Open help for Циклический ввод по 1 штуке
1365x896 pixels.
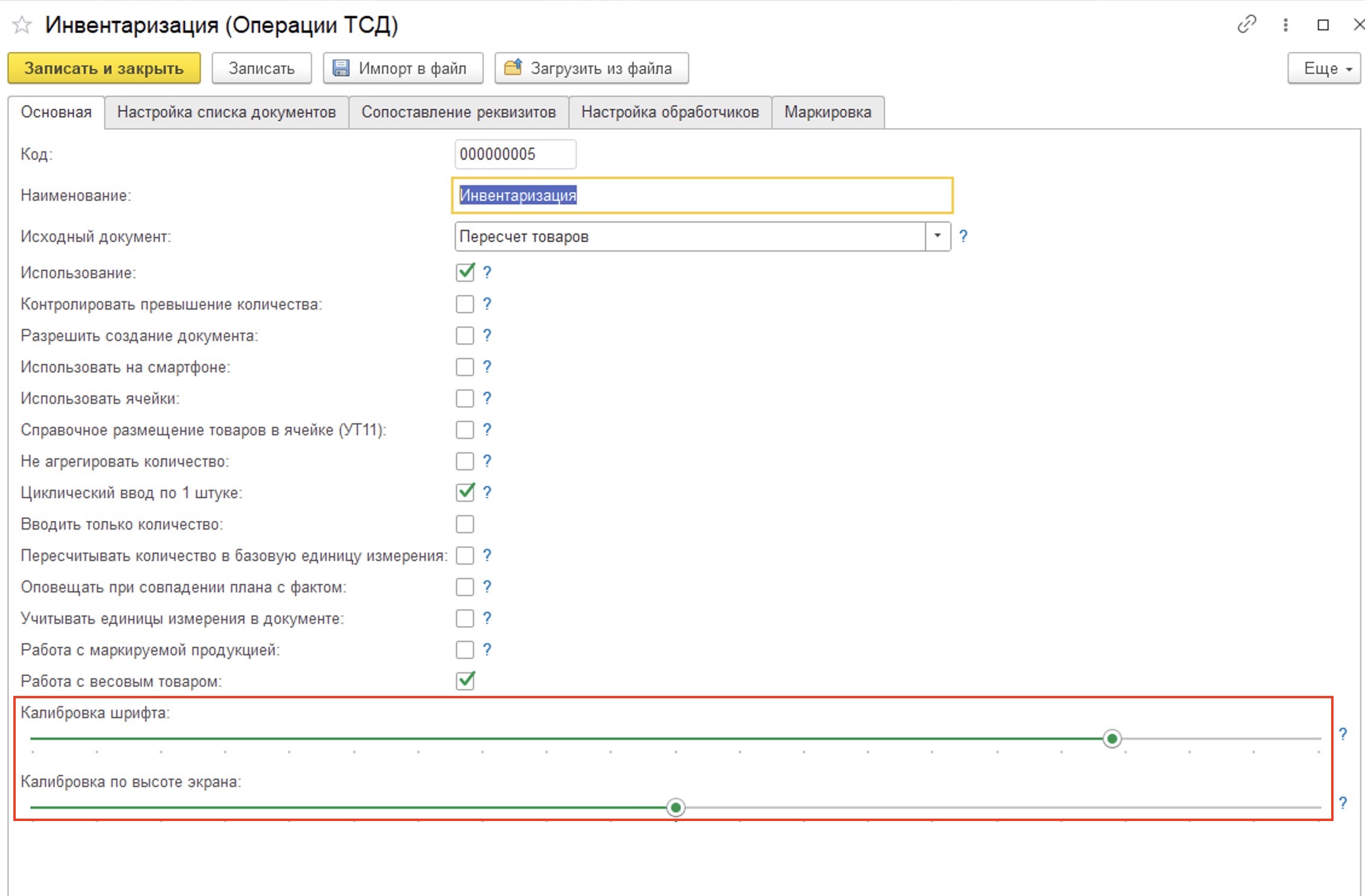[487, 493]
